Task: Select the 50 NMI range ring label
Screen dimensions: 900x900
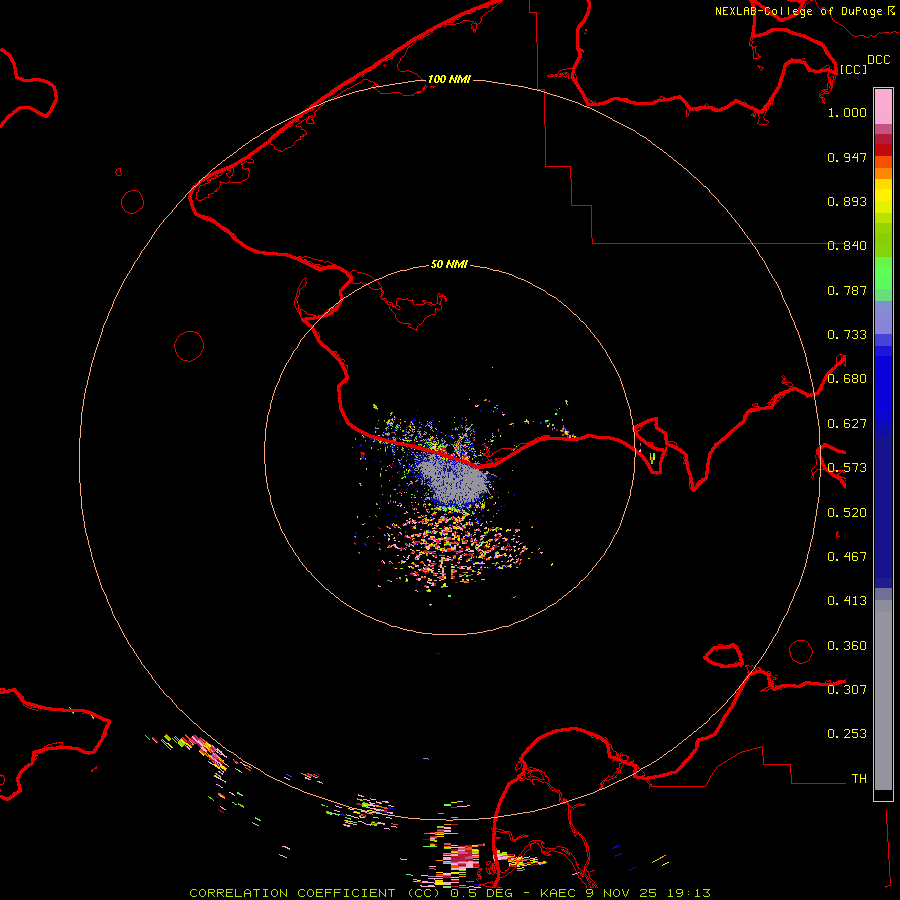Action: (x=449, y=264)
